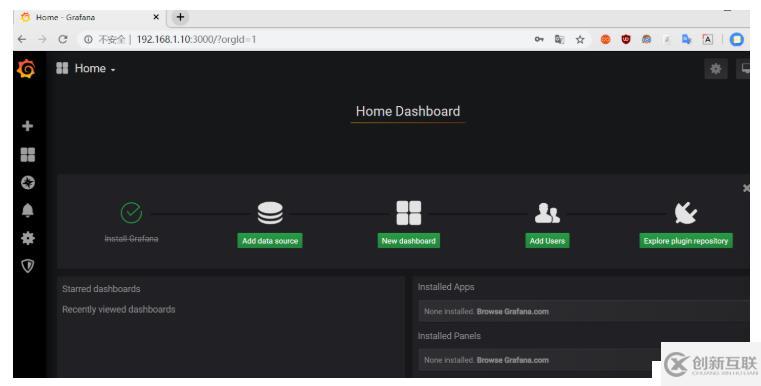761x386 pixels.
Task: Click the orange round extension icon
Action: pyautogui.click(x=605, y=39)
